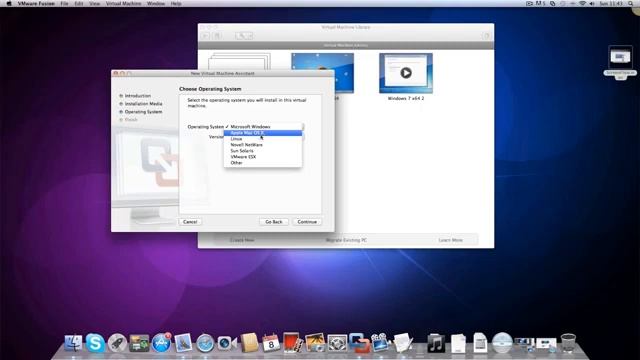This screenshot has height=360, width=640.
Task: Click the Continue button
Action: (307, 222)
